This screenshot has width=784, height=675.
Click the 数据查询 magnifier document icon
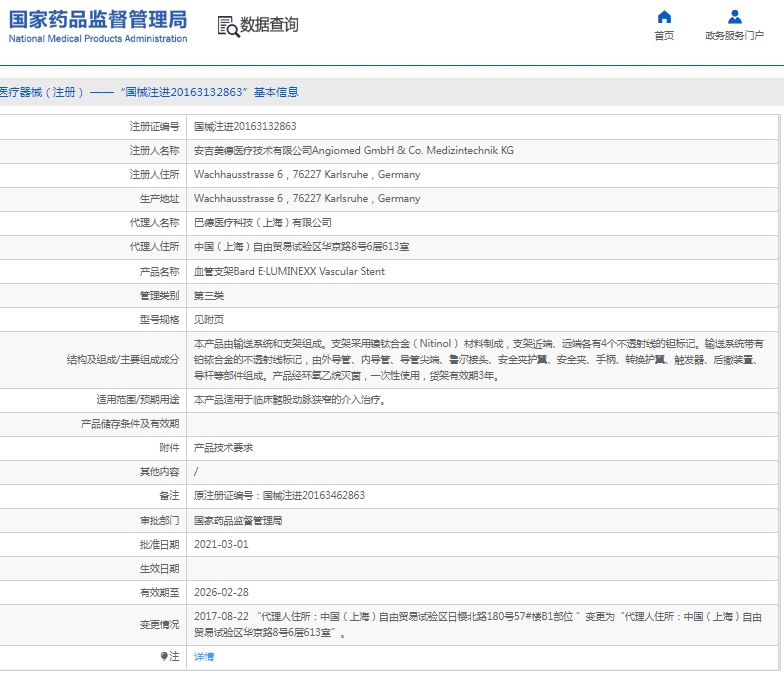[228, 26]
